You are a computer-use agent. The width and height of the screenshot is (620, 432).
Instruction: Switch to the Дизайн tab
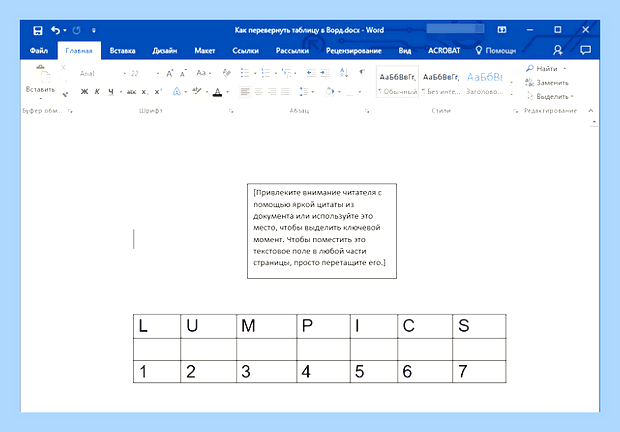(x=164, y=51)
